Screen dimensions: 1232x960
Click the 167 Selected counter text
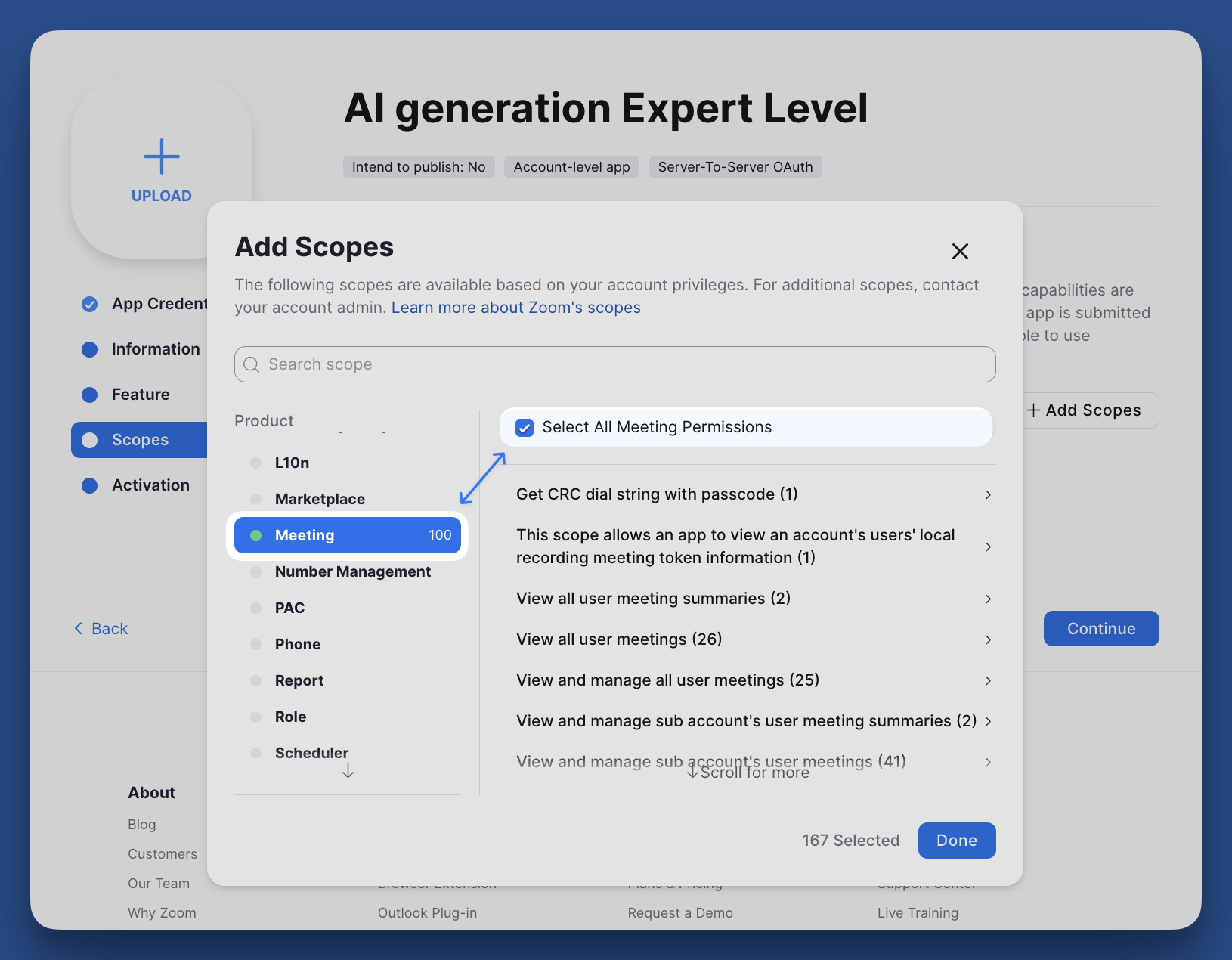point(851,841)
